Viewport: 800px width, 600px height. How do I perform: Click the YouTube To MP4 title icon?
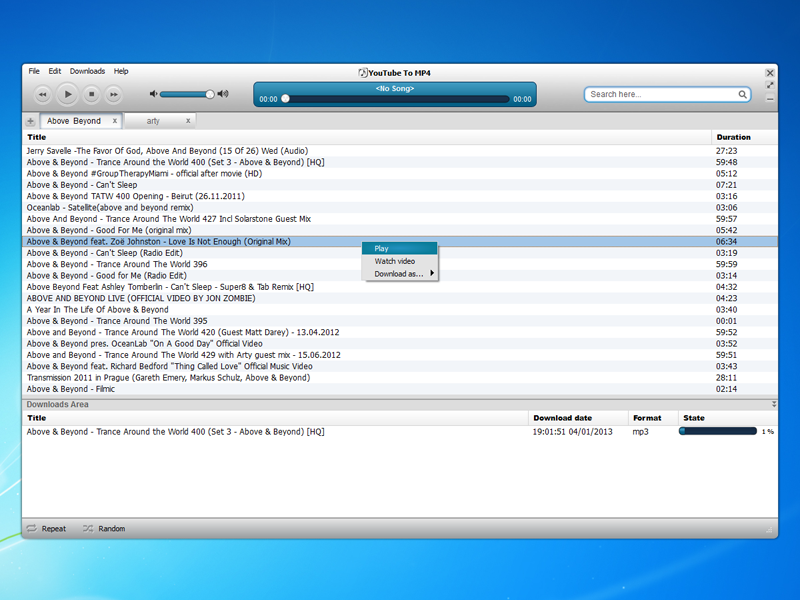coord(363,72)
